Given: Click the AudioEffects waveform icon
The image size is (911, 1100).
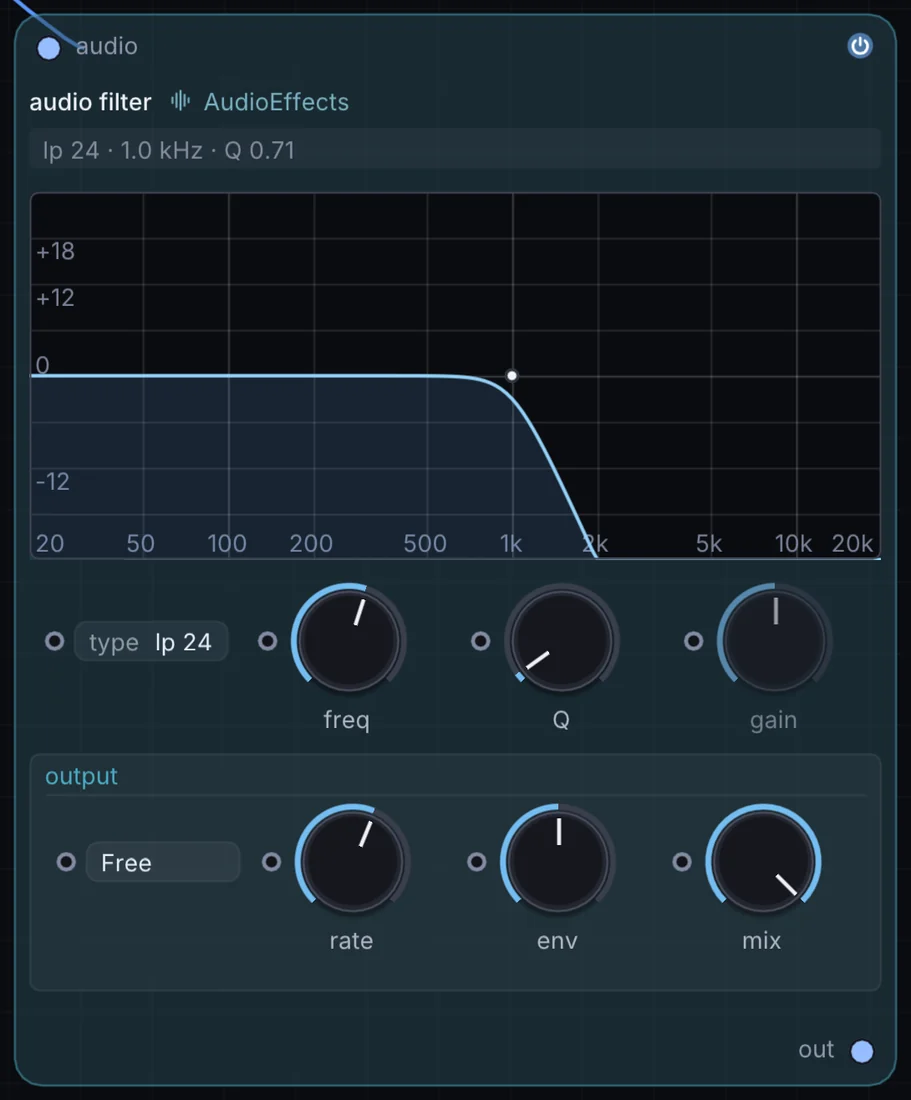Looking at the screenshot, I should (180, 101).
